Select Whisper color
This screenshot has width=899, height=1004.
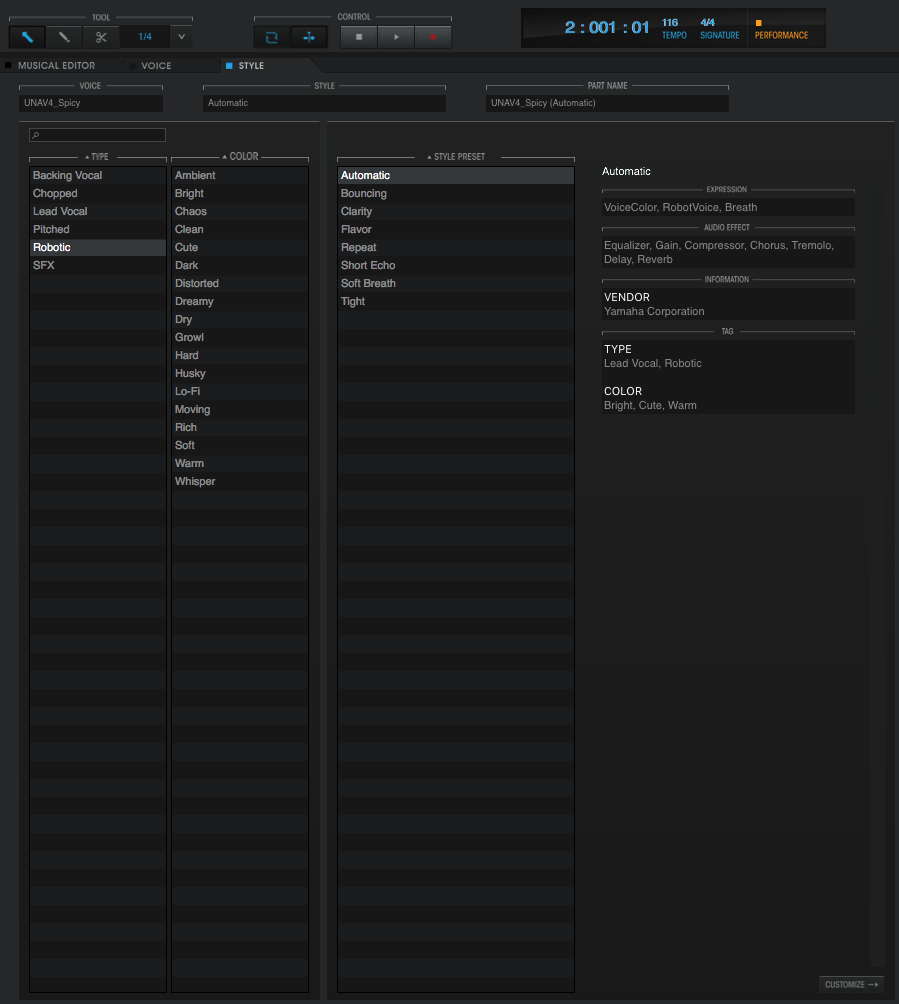[x=240, y=481]
